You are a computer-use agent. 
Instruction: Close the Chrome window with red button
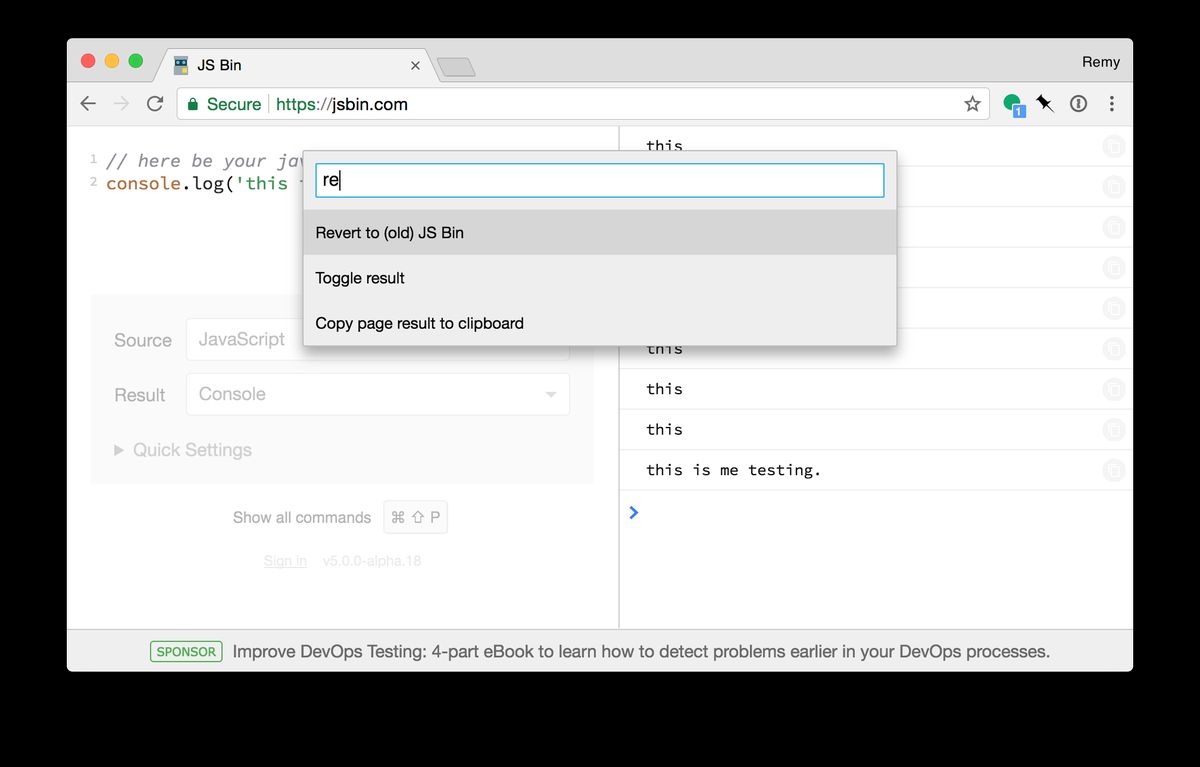[88, 61]
